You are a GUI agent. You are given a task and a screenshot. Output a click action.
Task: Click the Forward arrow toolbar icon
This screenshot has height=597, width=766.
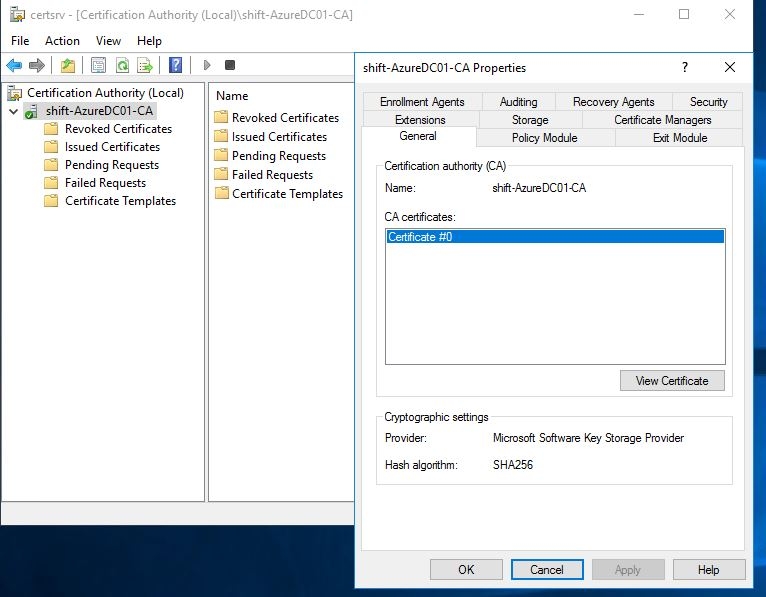tap(37, 65)
